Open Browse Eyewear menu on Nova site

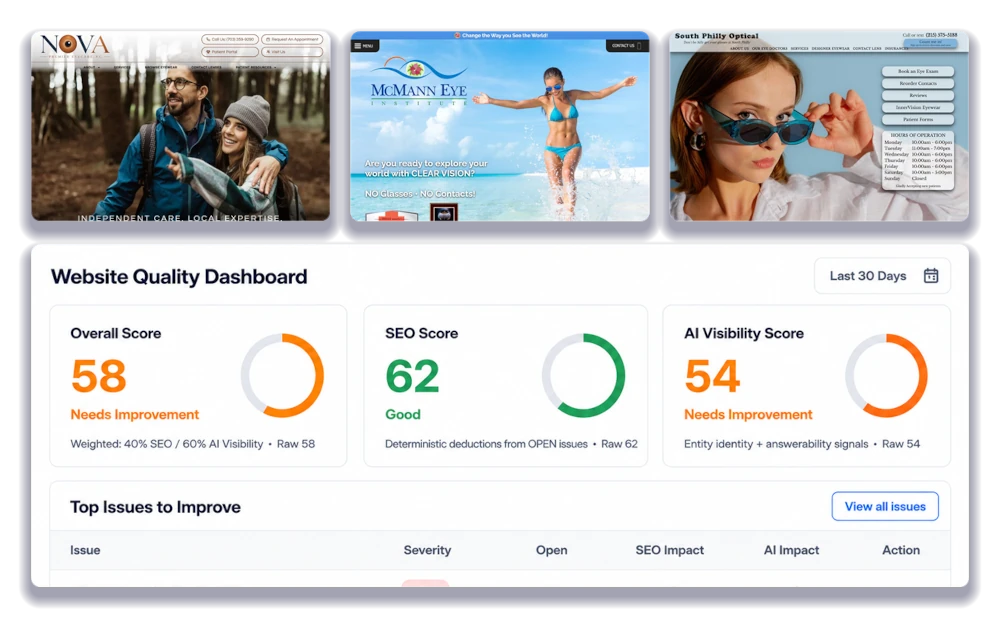161,67
